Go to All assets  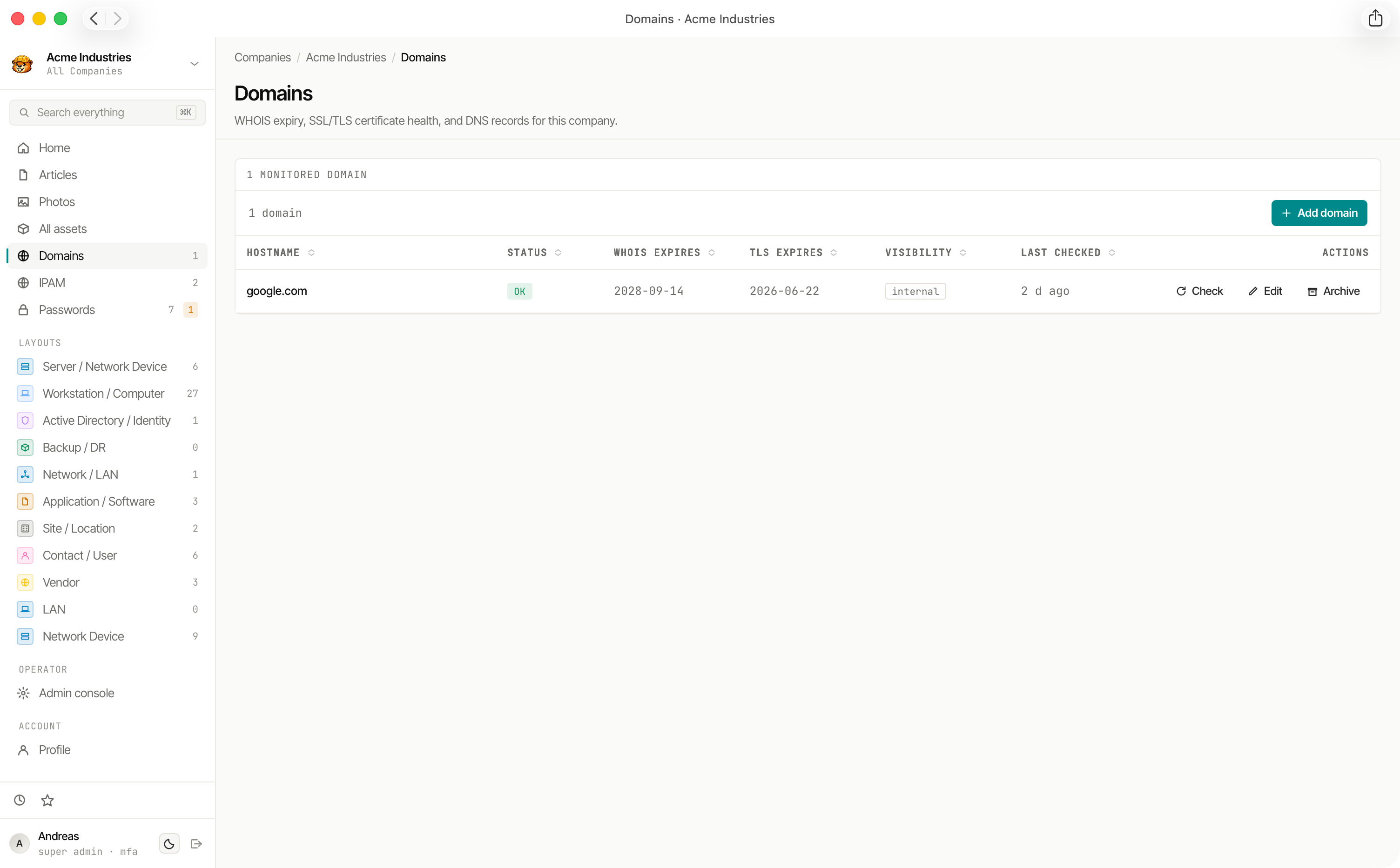pos(108,229)
